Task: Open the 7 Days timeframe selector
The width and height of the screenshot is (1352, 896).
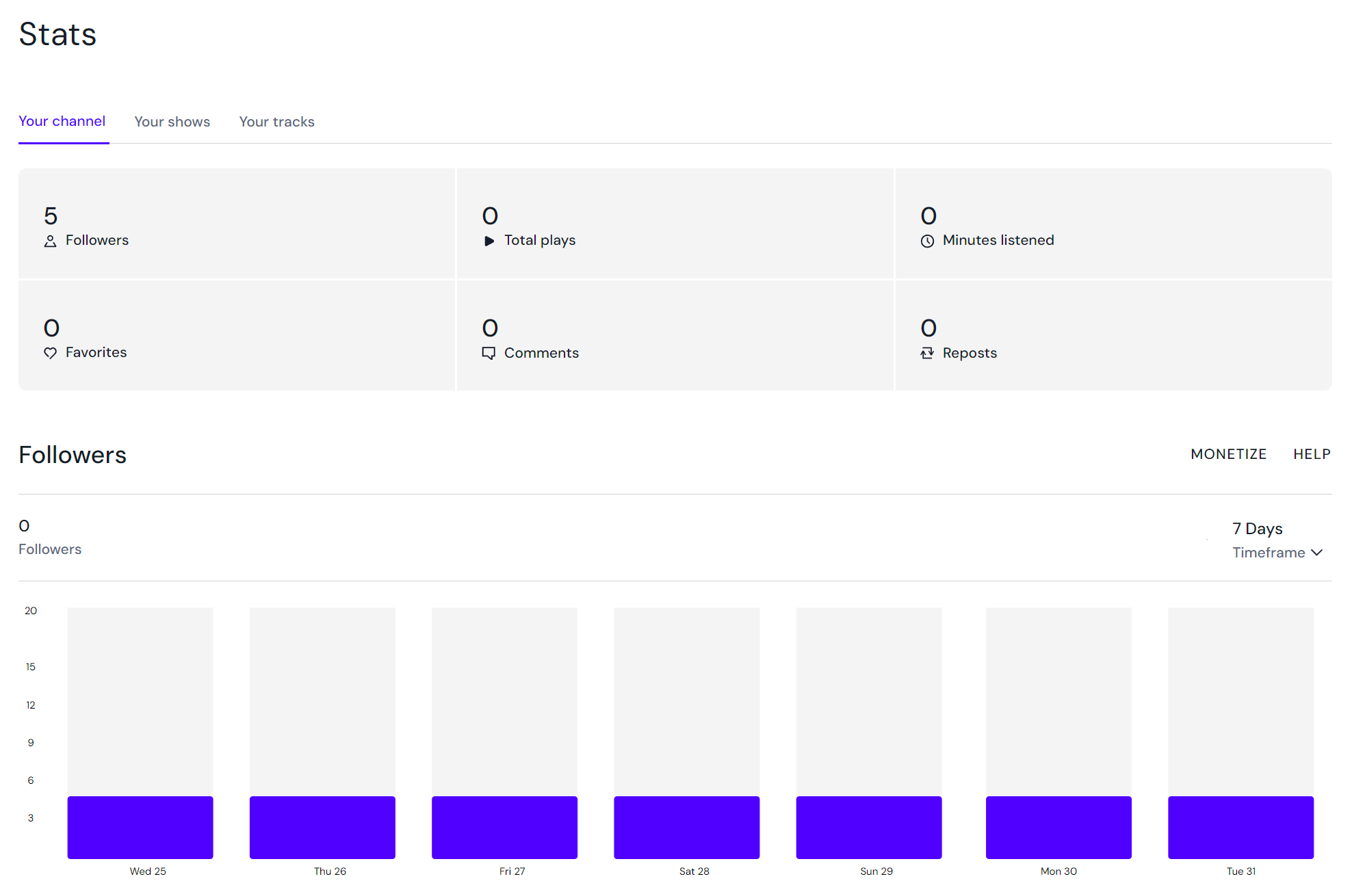Action: tap(1257, 529)
